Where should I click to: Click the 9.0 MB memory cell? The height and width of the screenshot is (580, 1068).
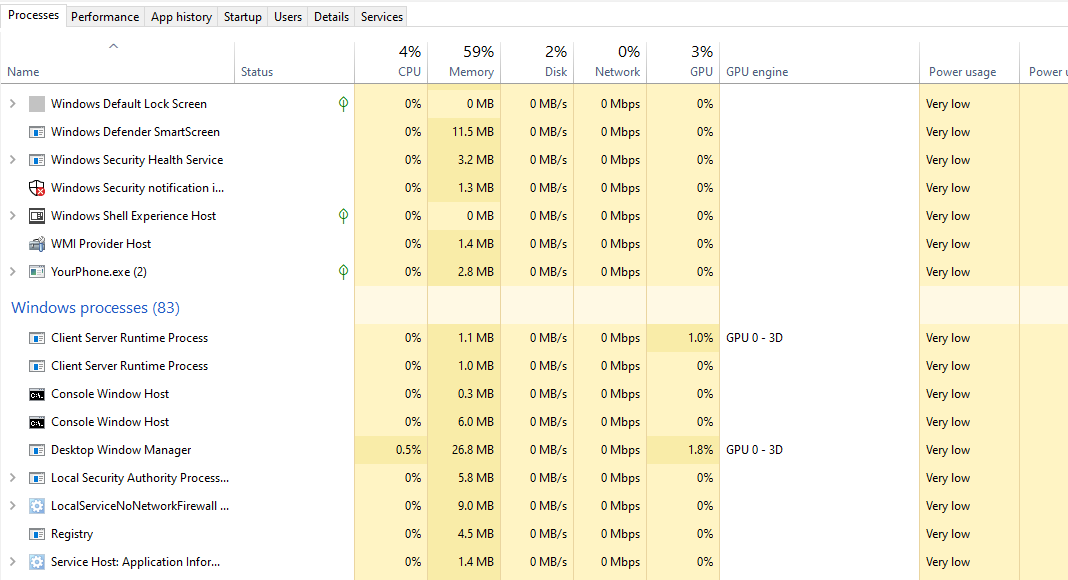coord(464,506)
